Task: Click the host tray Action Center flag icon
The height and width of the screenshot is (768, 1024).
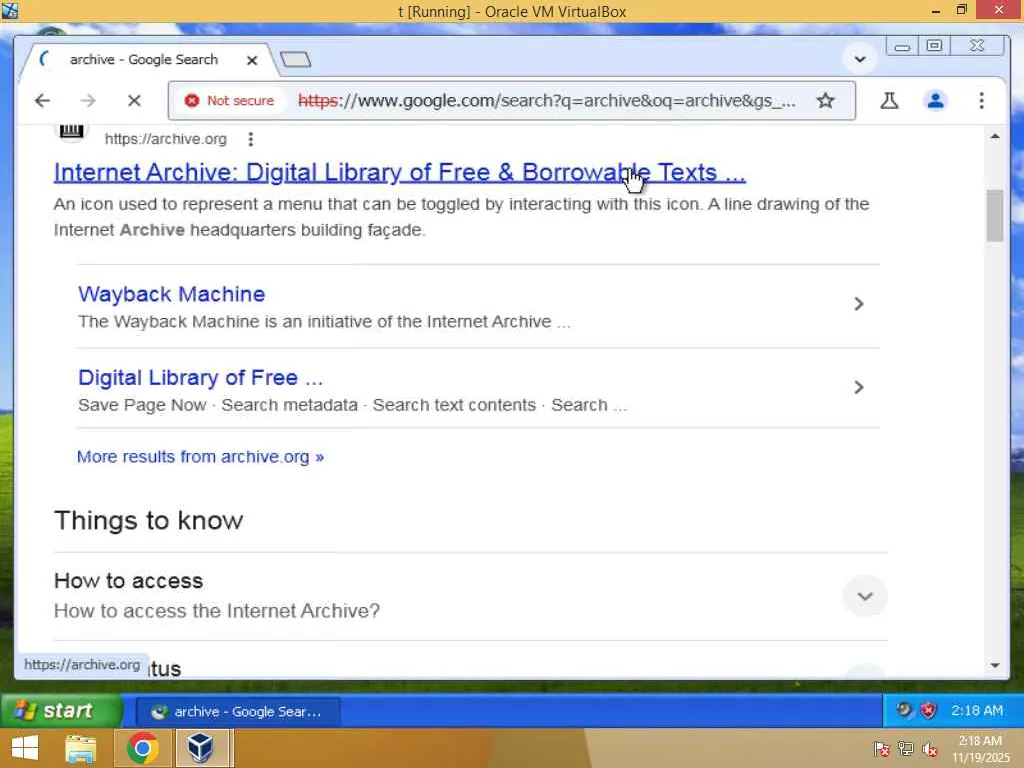Action: [x=881, y=749]
